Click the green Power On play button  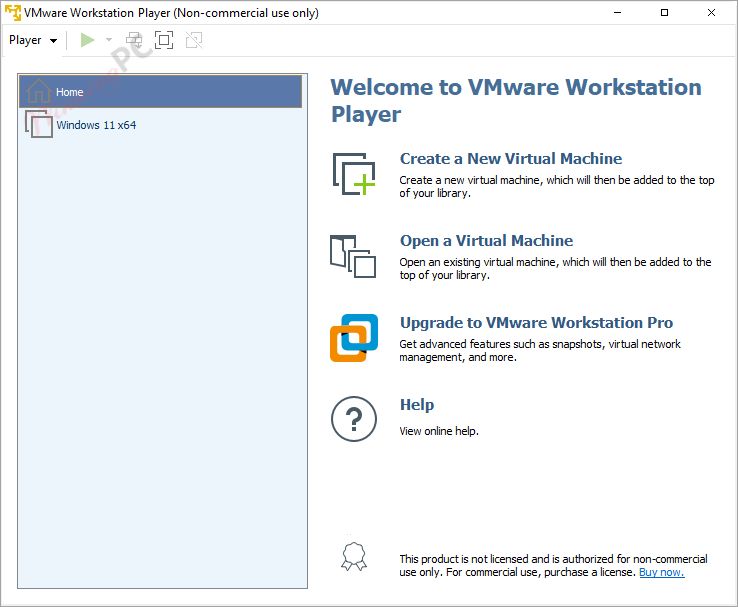[88, 40]
